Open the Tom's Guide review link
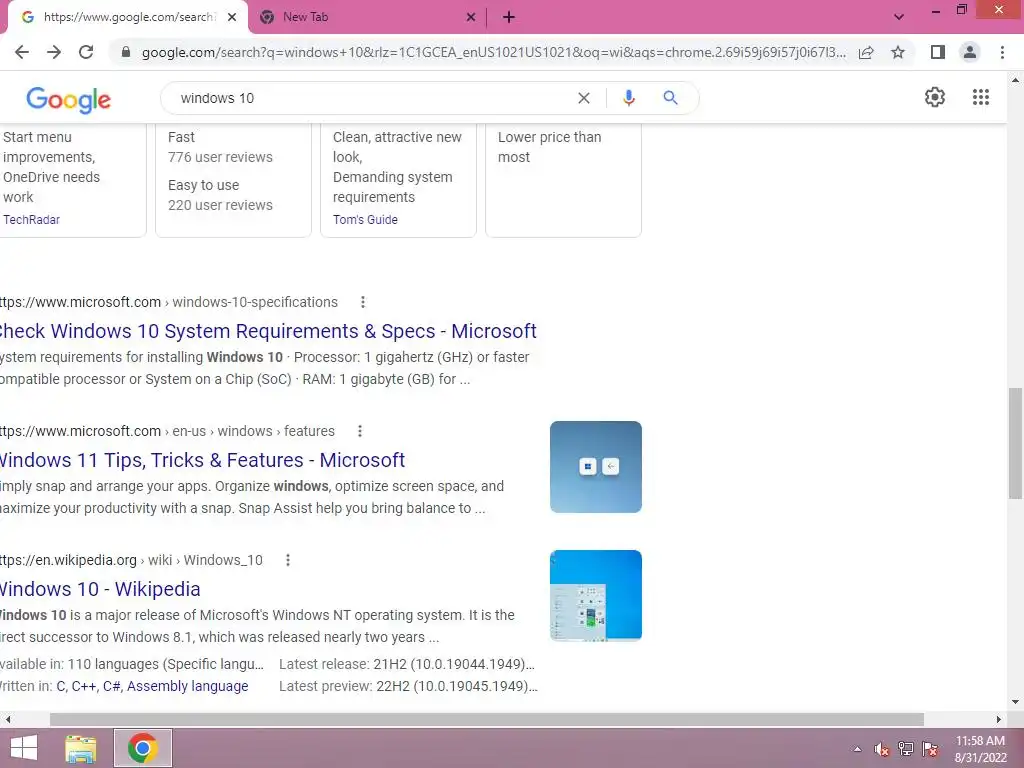This screenshot has width=1024, height=768. click(x=365, y=219)
